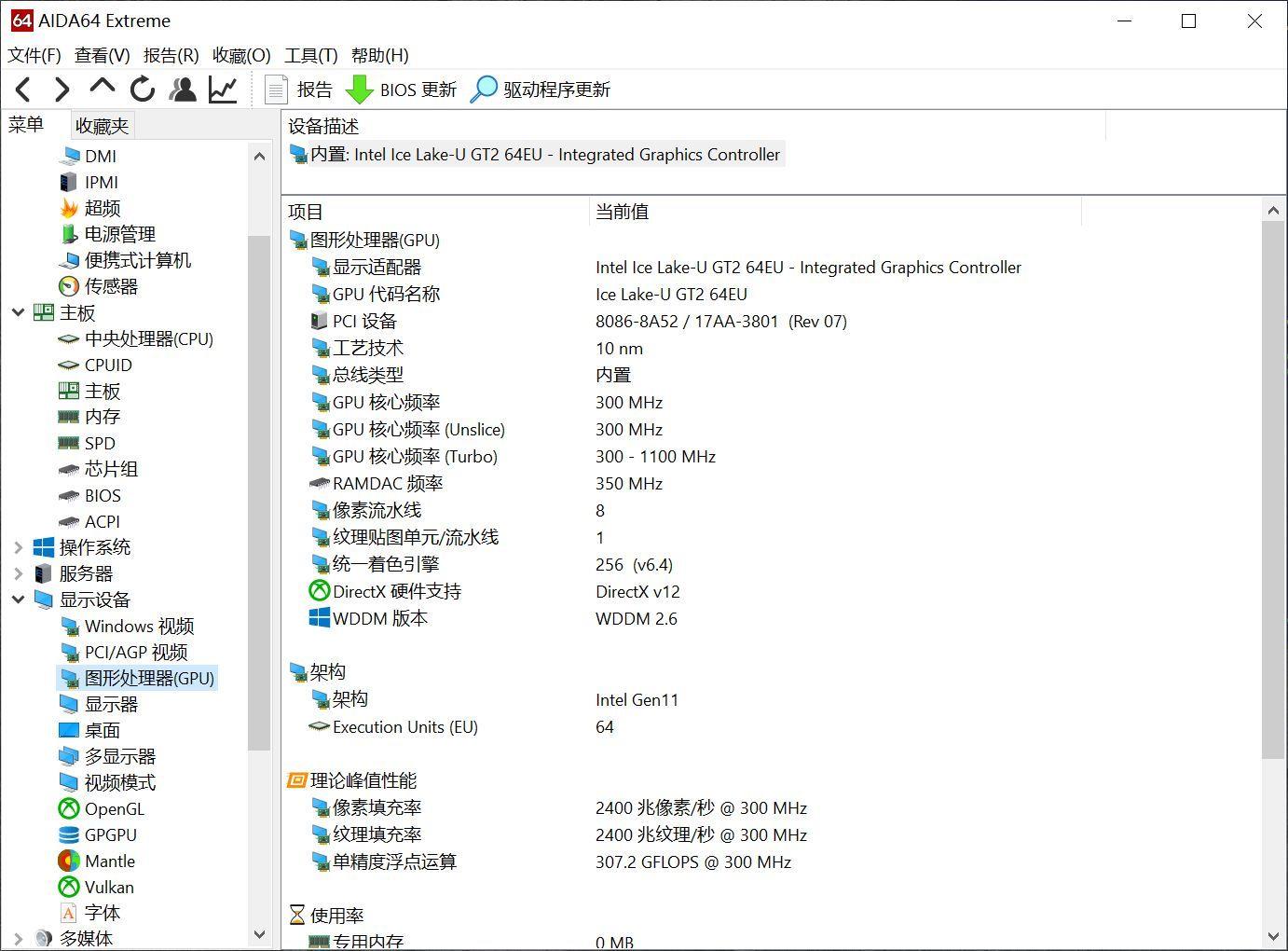
Task: Select the 超频 overclock flame icon
Action: pos(69,208)
